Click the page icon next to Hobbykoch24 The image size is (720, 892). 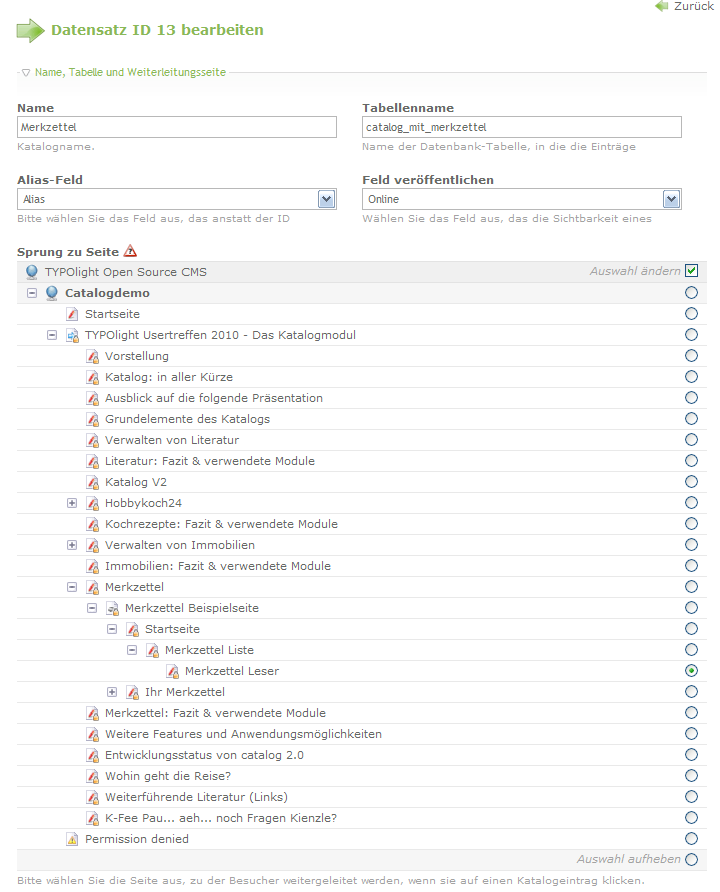point(92,503)
